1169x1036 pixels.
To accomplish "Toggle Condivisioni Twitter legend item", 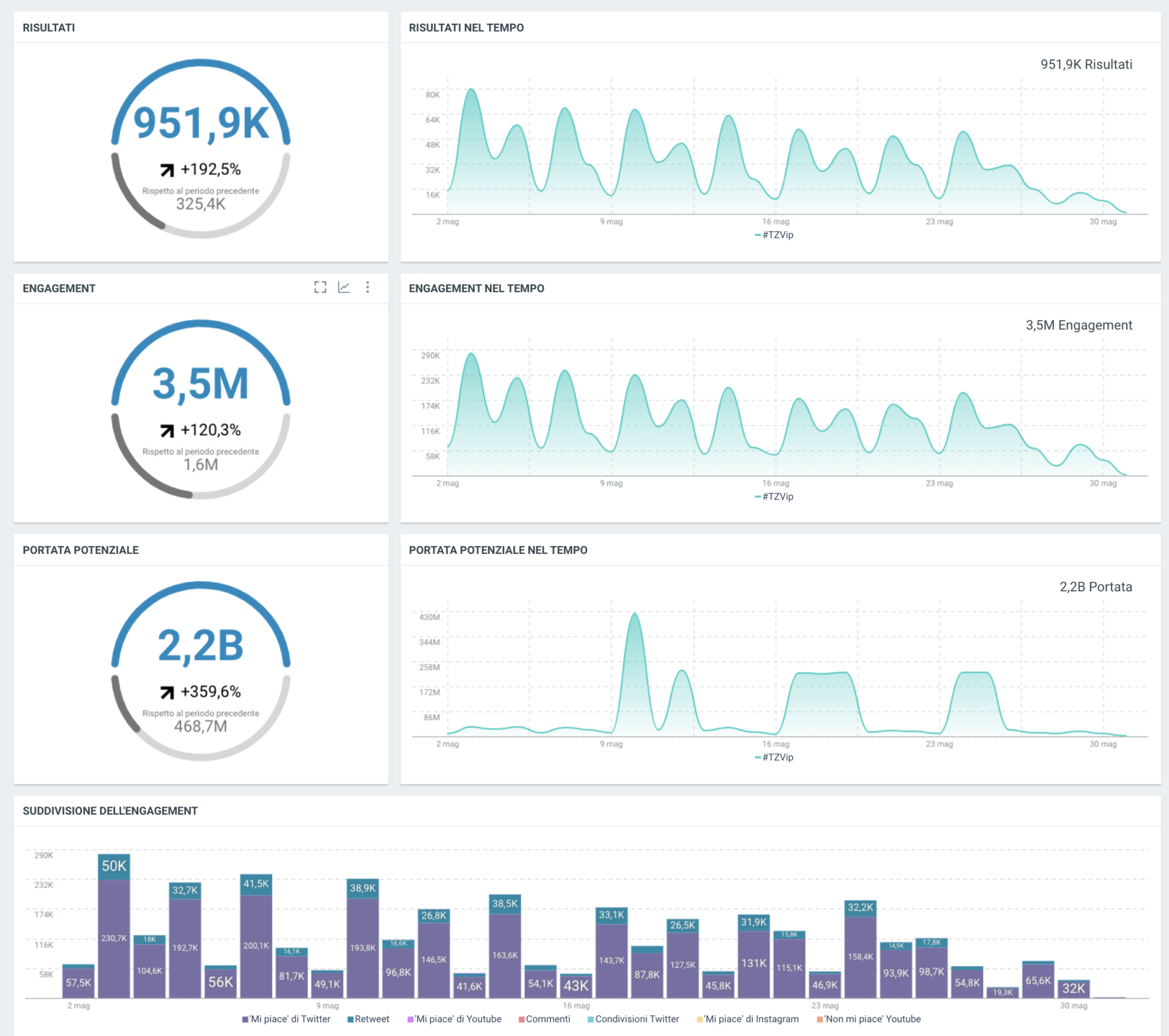I will pos(633,1019).
